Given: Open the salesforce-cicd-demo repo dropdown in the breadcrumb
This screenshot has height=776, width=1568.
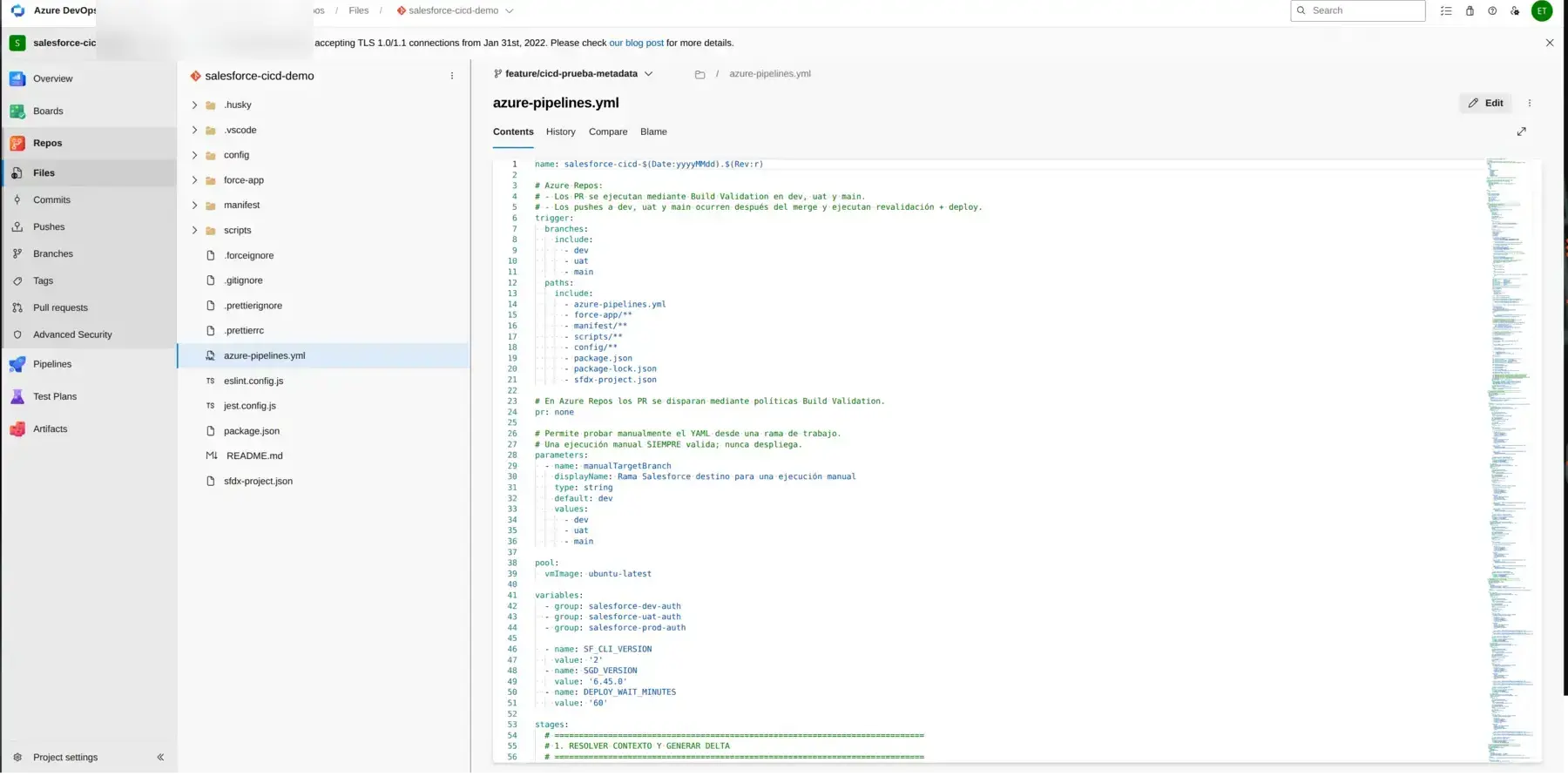Looking at the screenshot, I should point(455,10).
